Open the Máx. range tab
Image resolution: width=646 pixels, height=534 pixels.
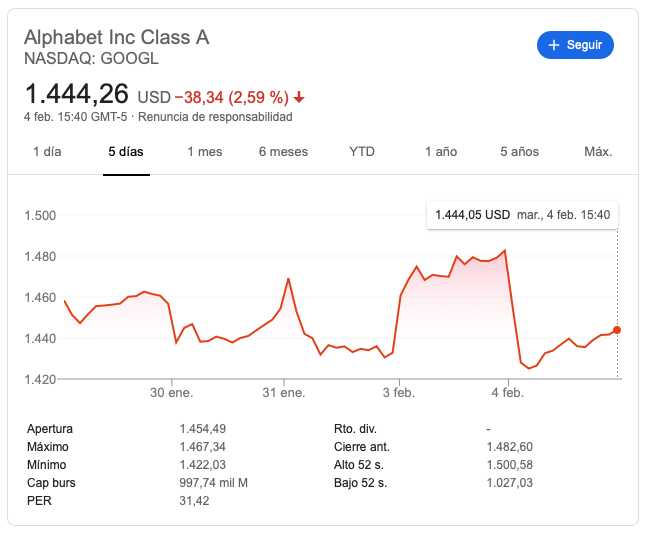[x=598, y=152]
